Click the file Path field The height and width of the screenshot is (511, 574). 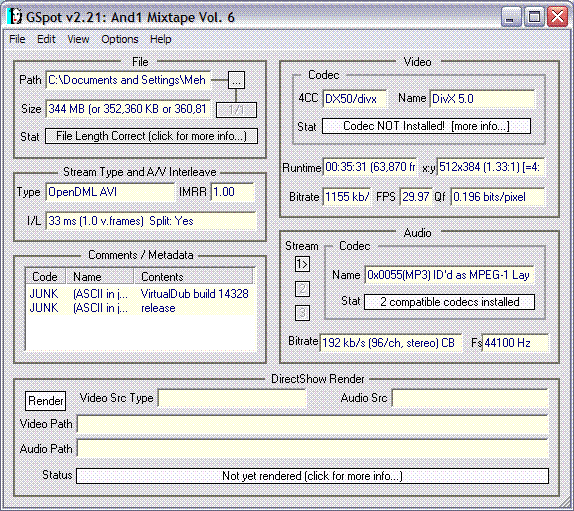[128, 80]
